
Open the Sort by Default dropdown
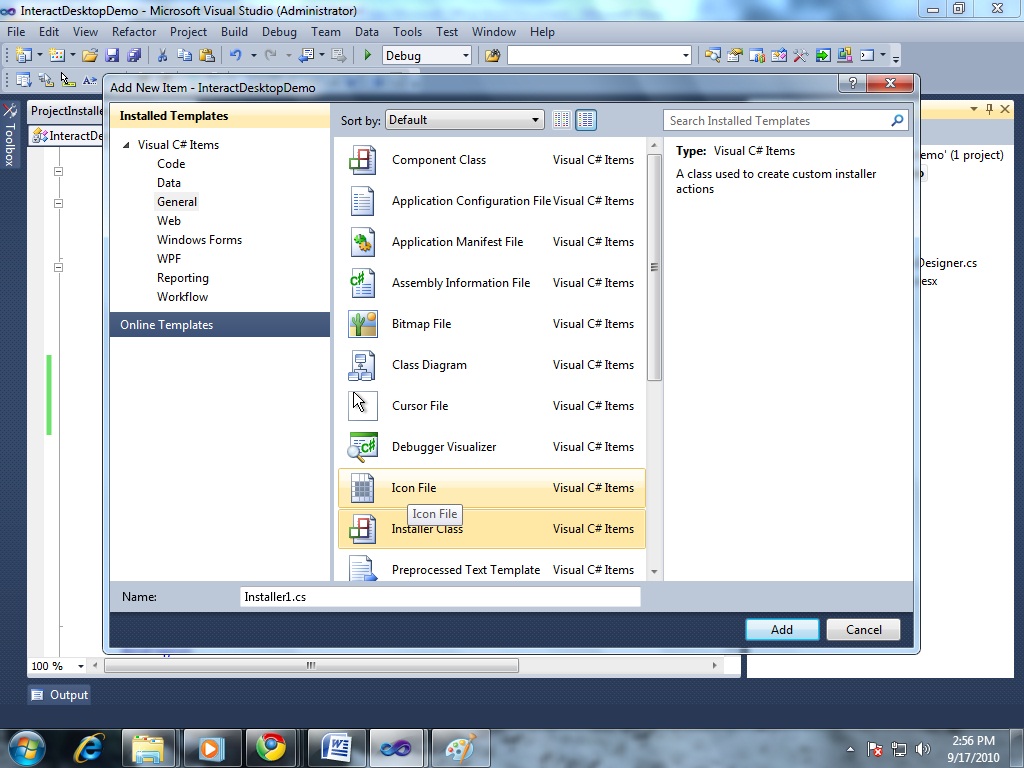click(x=464, y=120)
